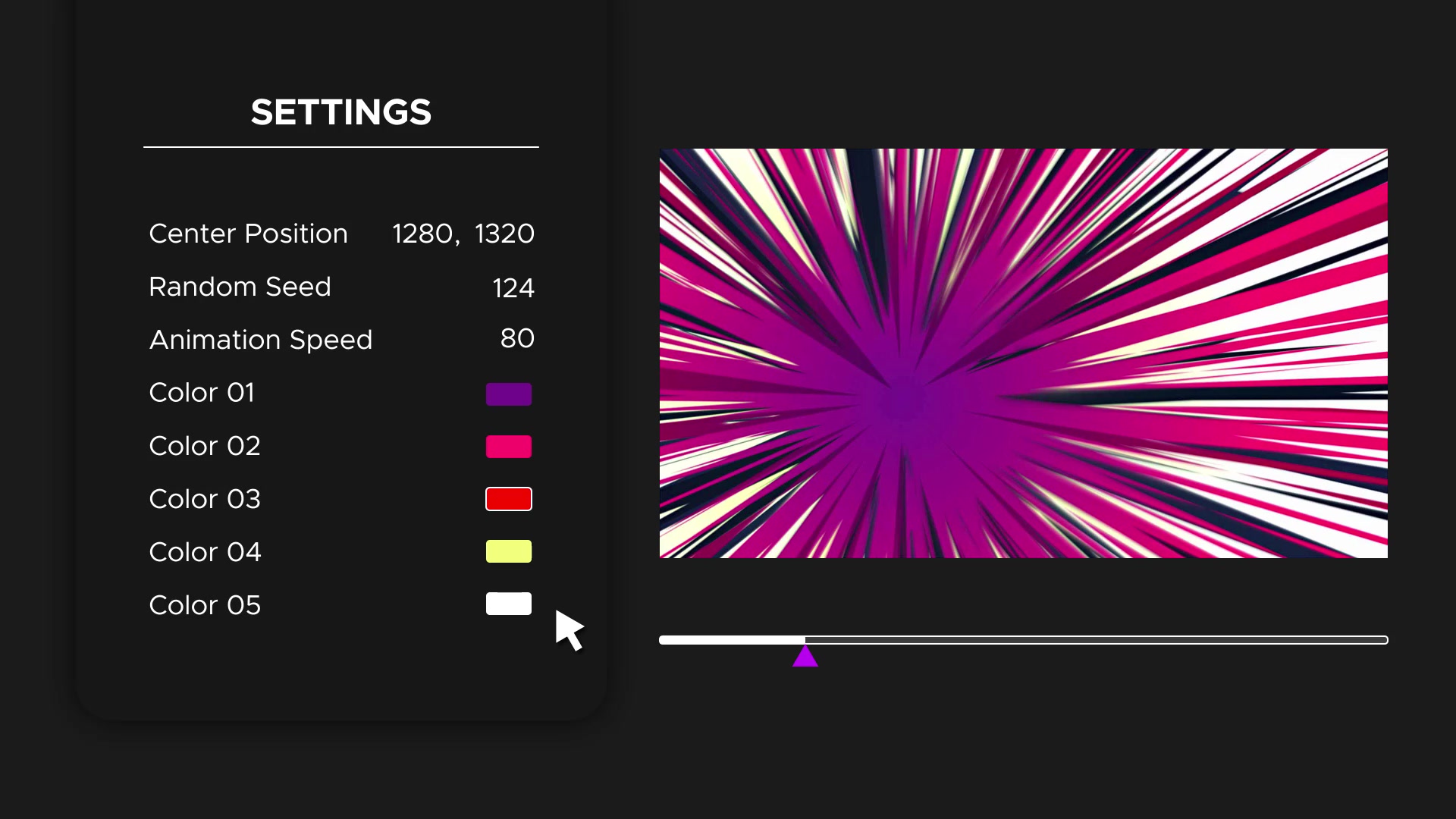Click the Animation Speed label
1456x819 pixels.
(261, 340)
